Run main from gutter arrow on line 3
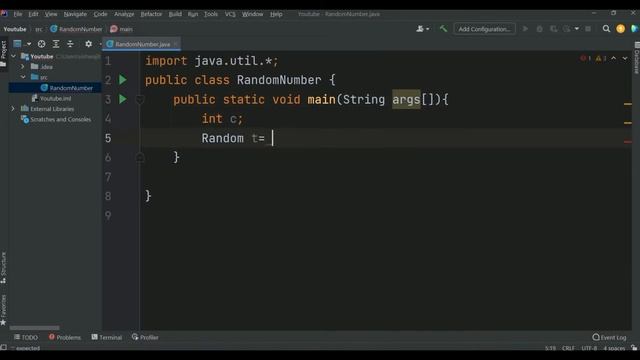640x360 pixels. 122,99
